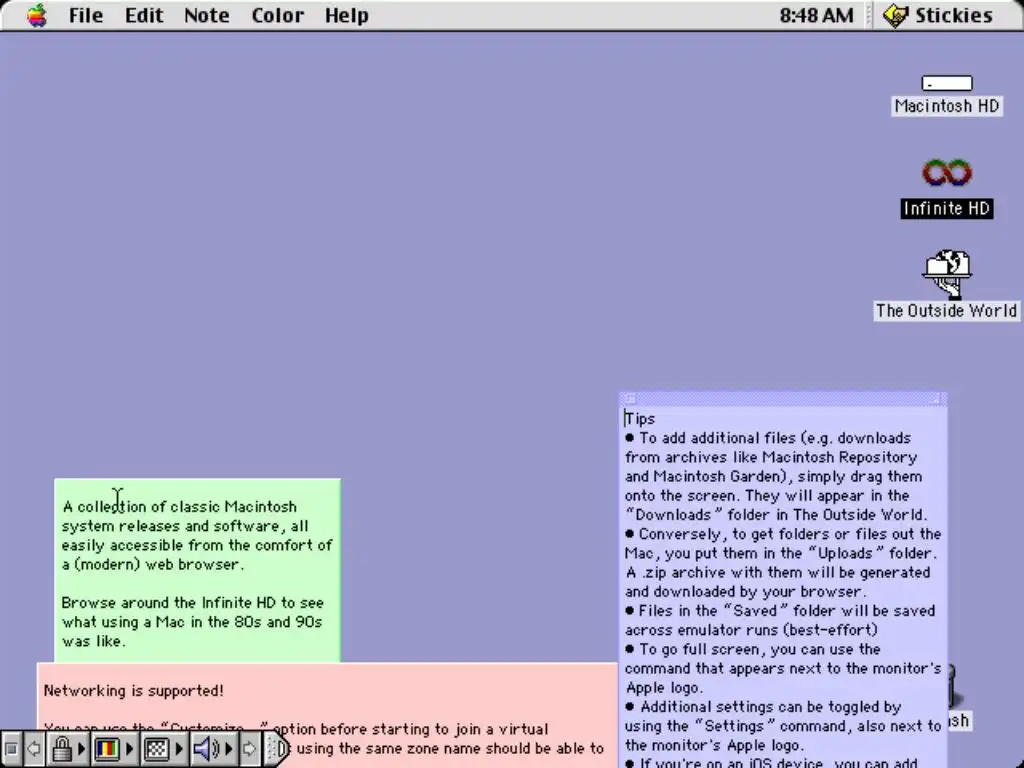Click the Infinite HD icon label
The width and height of the screenshot is (1024, 768).
[x=947, y=208]
